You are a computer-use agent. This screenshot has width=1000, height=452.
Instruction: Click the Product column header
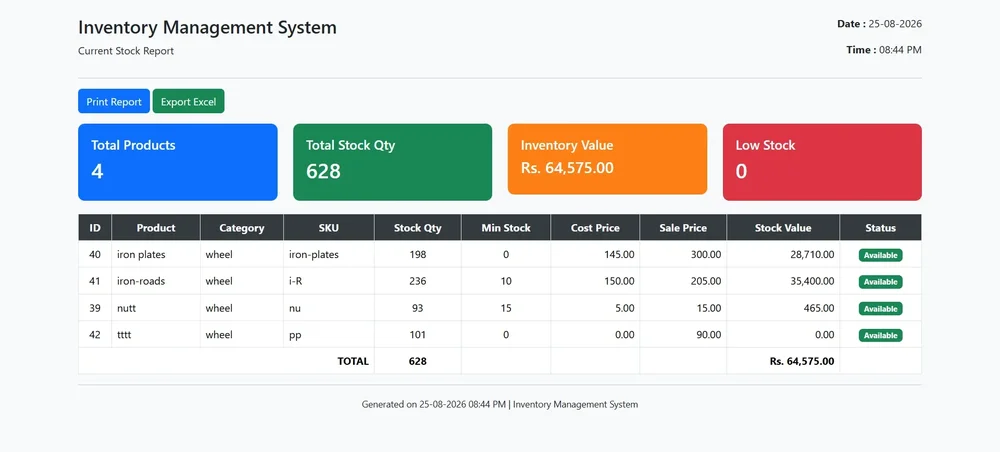(156, 228)
